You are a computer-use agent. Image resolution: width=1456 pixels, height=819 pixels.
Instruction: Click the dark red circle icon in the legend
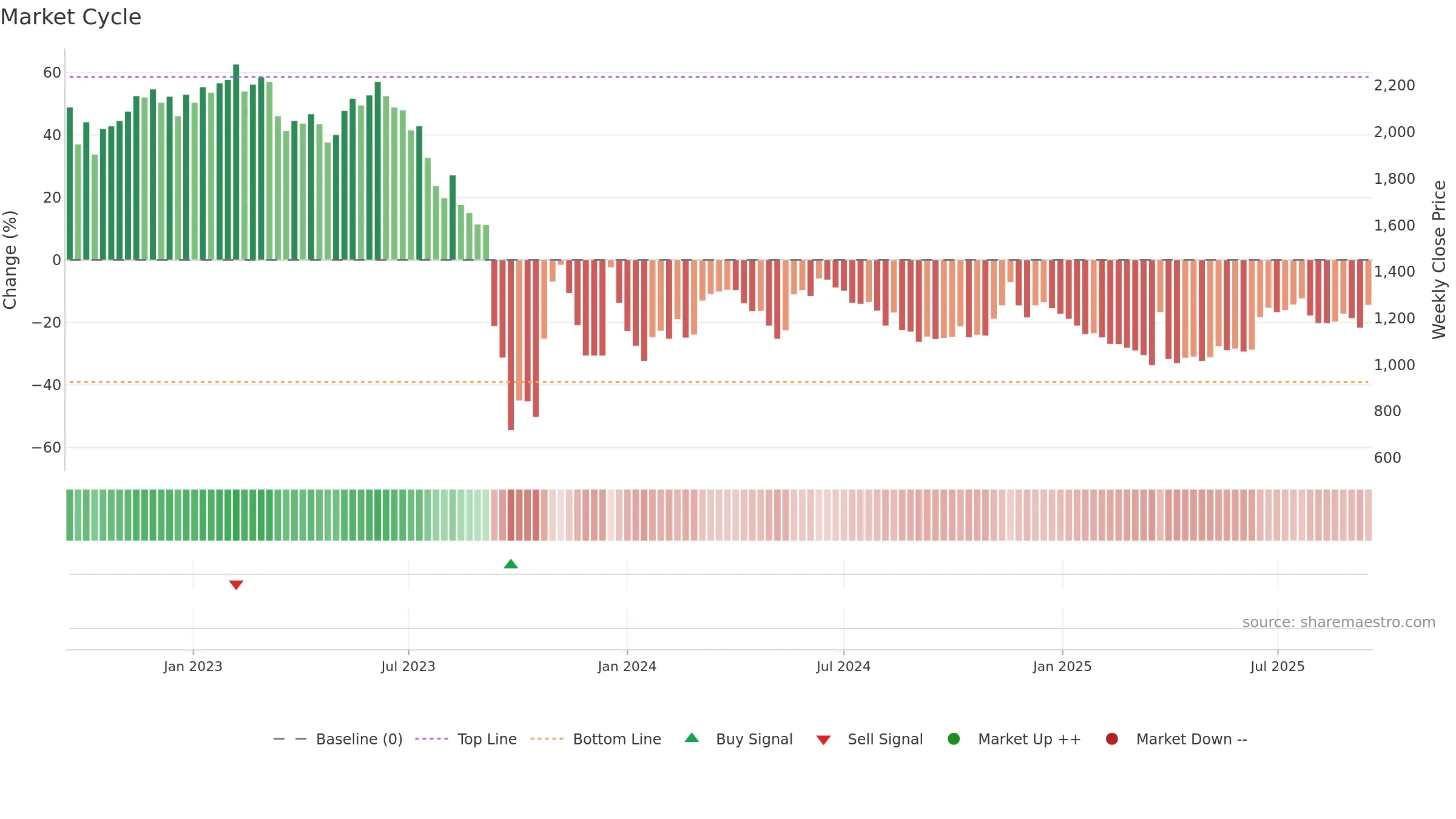pyautogui.click(x=1112, y=739)
